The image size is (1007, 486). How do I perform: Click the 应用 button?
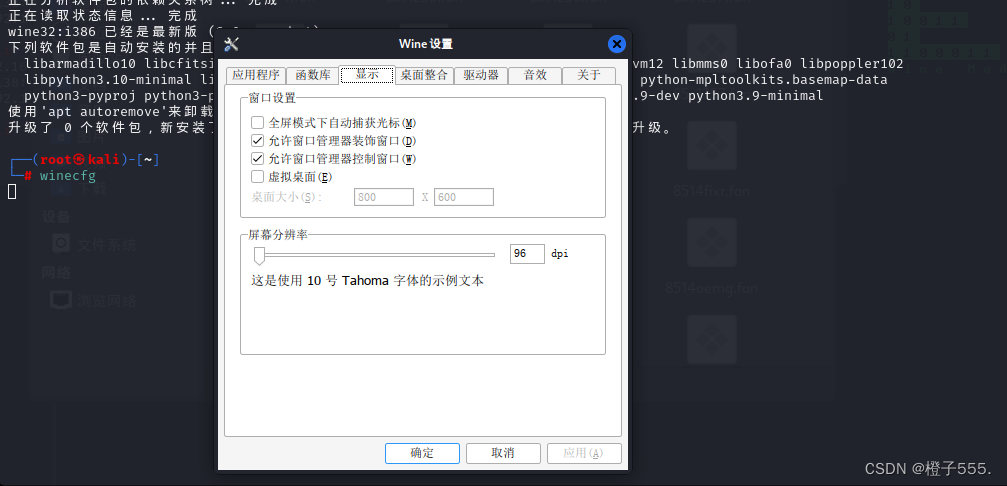pos(584,453)
